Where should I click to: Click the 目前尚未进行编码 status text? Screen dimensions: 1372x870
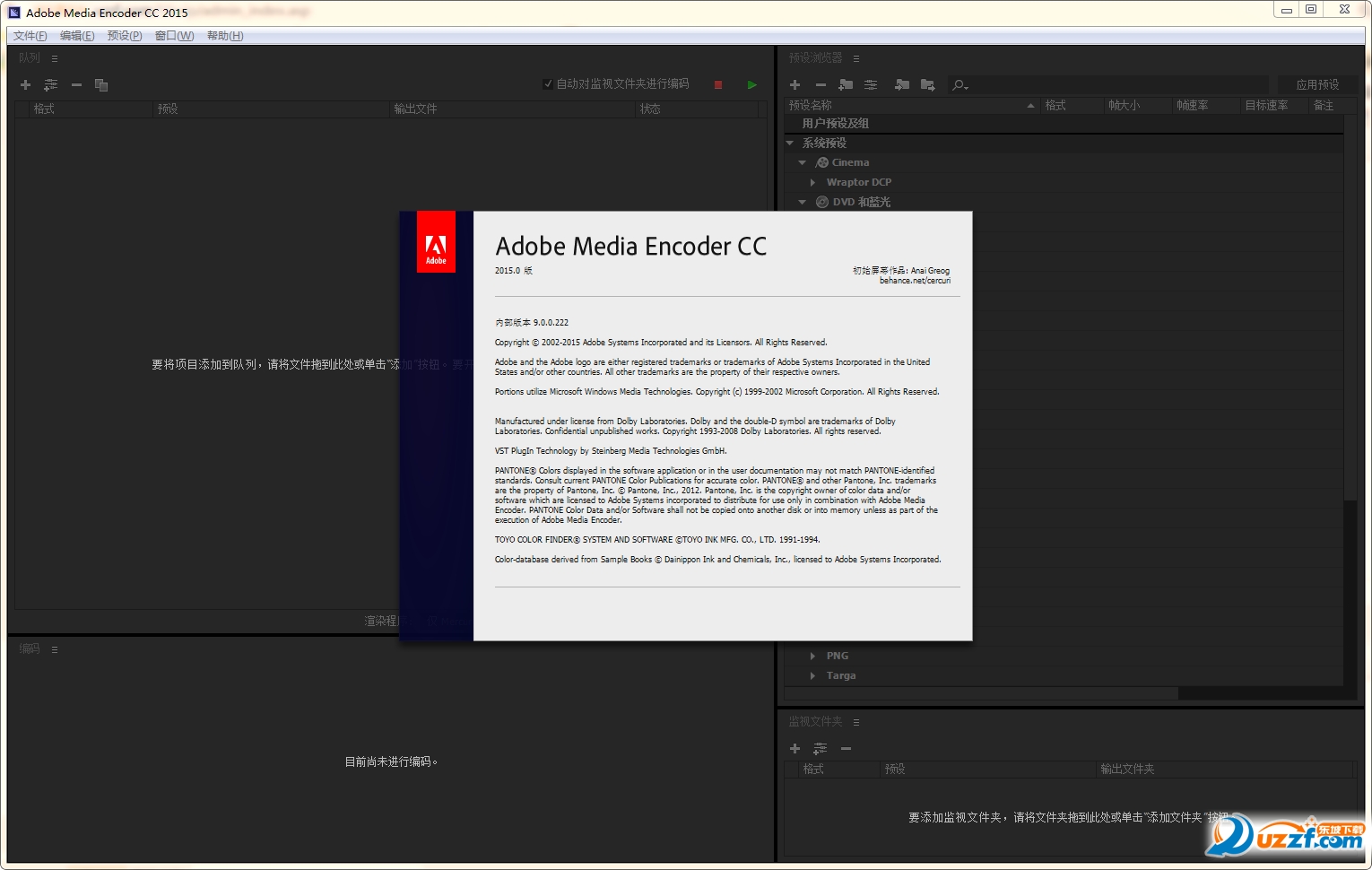[x=391, y=762]
